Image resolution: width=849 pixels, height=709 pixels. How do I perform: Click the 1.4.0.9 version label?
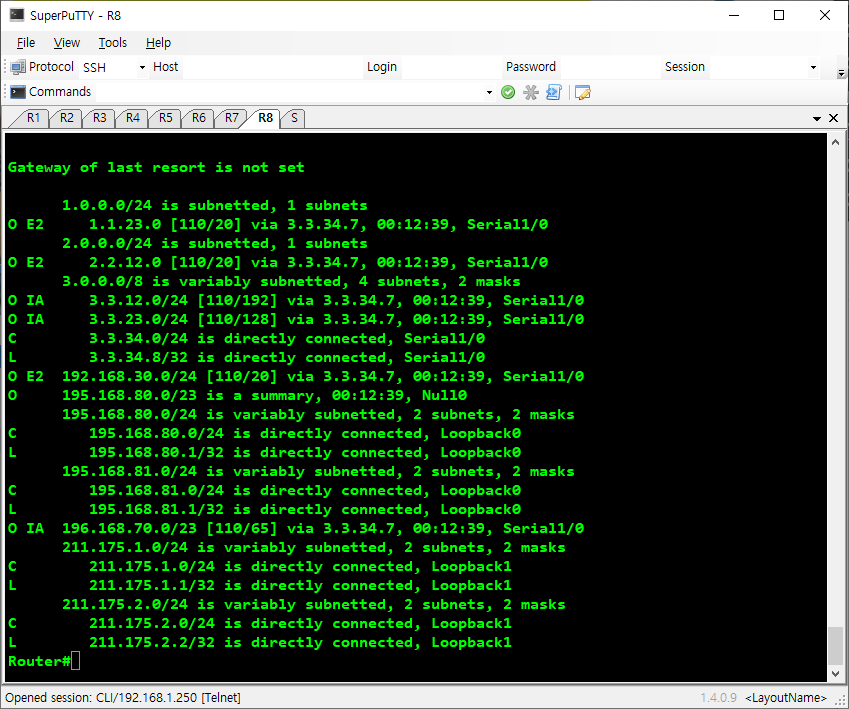pyautogui.click(x=719, y=698)
